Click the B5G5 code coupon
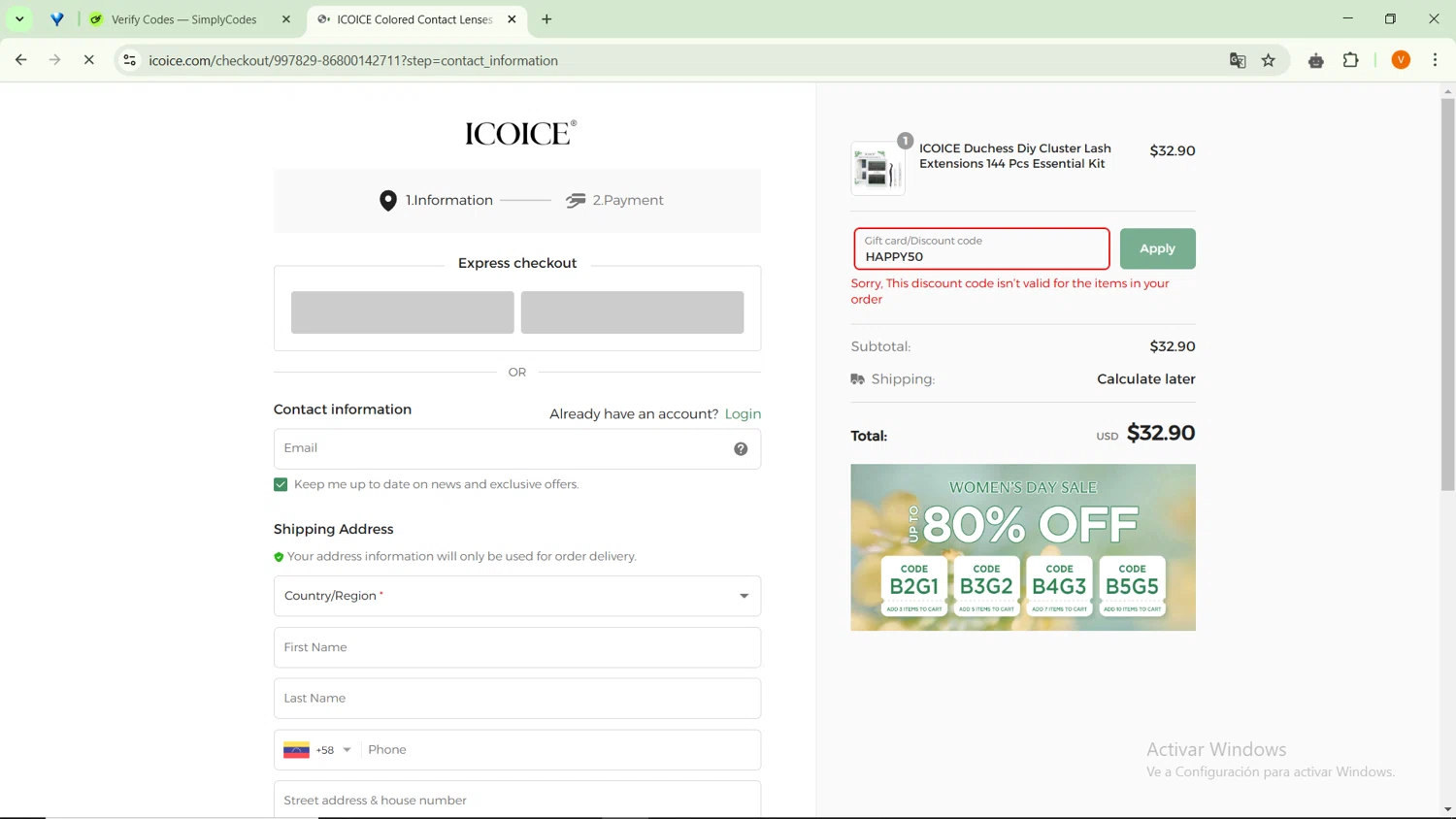 click(1132, 587)
